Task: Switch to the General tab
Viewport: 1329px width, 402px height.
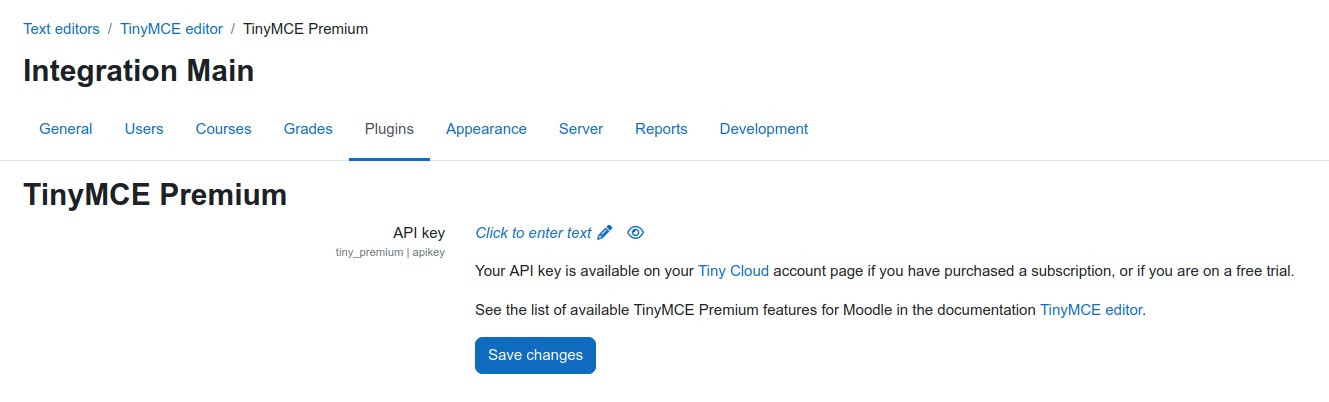Action: click(66, 129)
